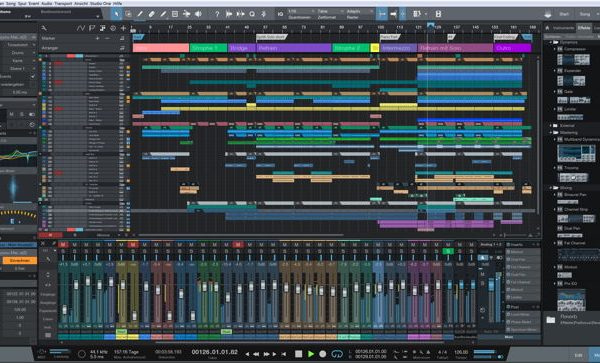600x363 pixels.
Task: Adjust the main output fader in mixer
Action: (x=491, y=286)
